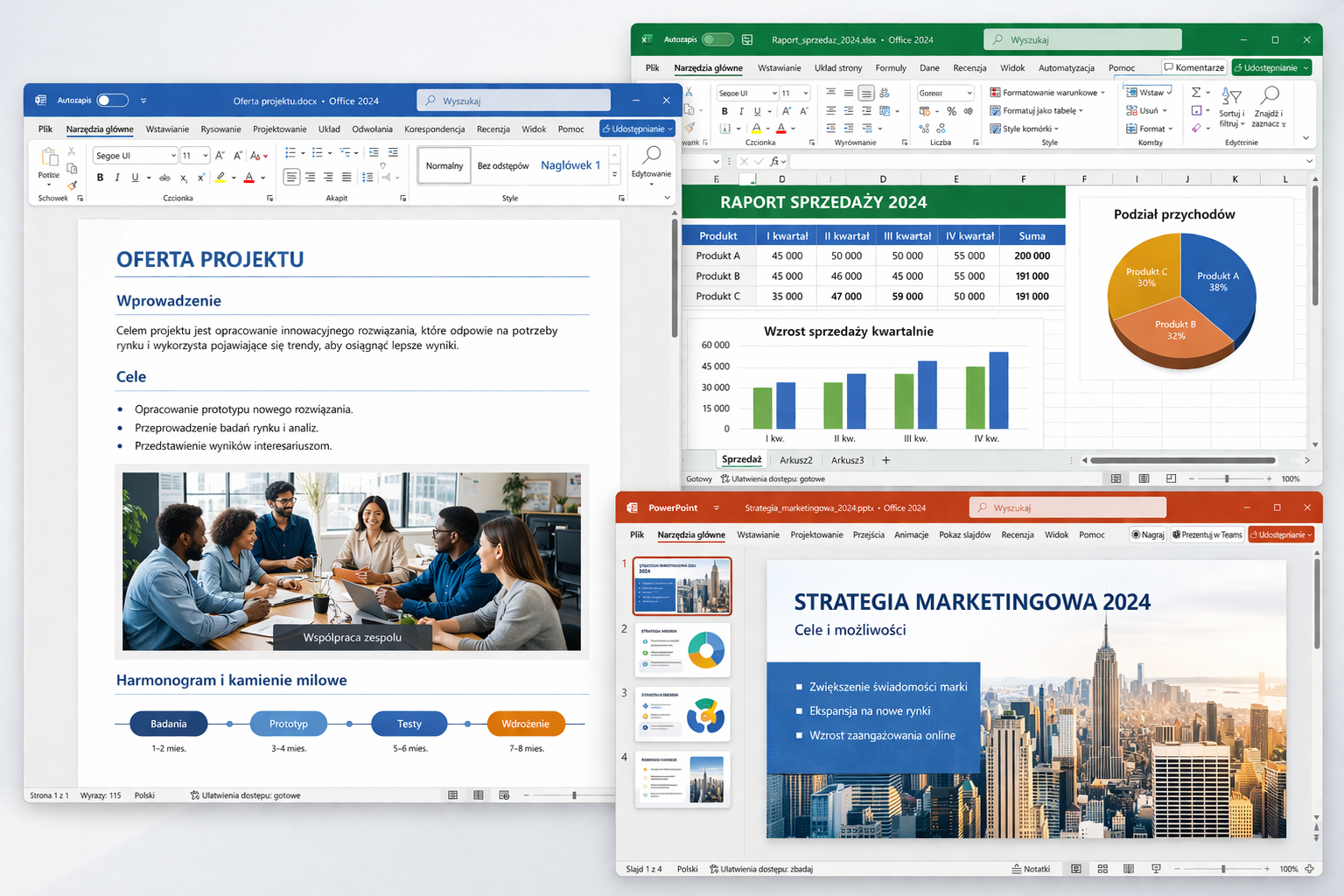Viewport: 1344px width, 896px height.
Task: Justify paragraph text in Word ribbon
Action: (346, 178)
